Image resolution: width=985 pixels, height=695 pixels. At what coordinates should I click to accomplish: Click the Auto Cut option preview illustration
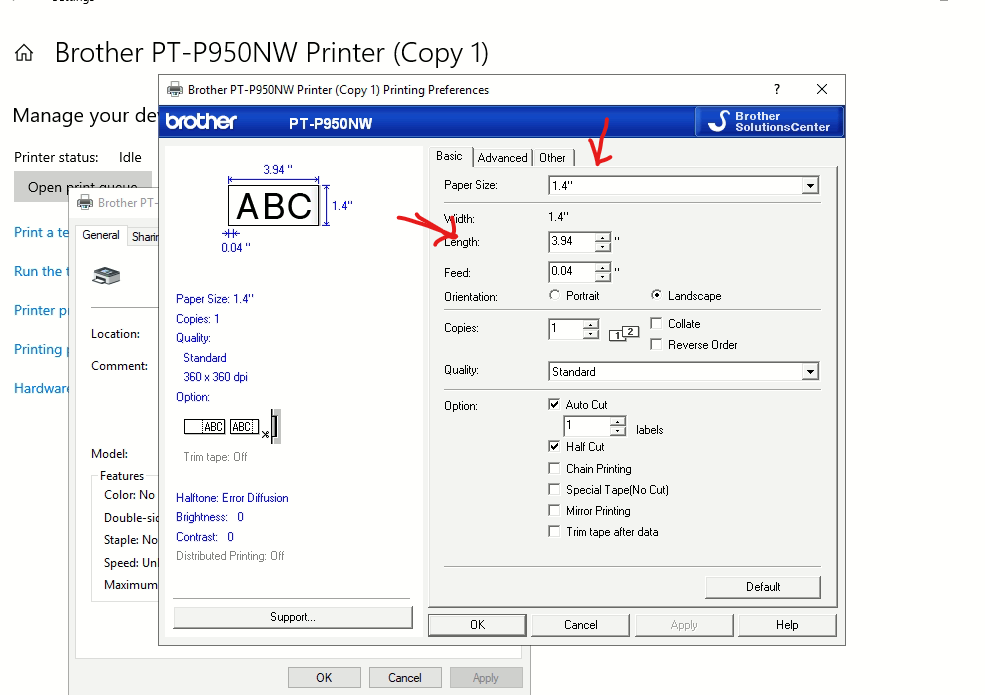(232, 427)
